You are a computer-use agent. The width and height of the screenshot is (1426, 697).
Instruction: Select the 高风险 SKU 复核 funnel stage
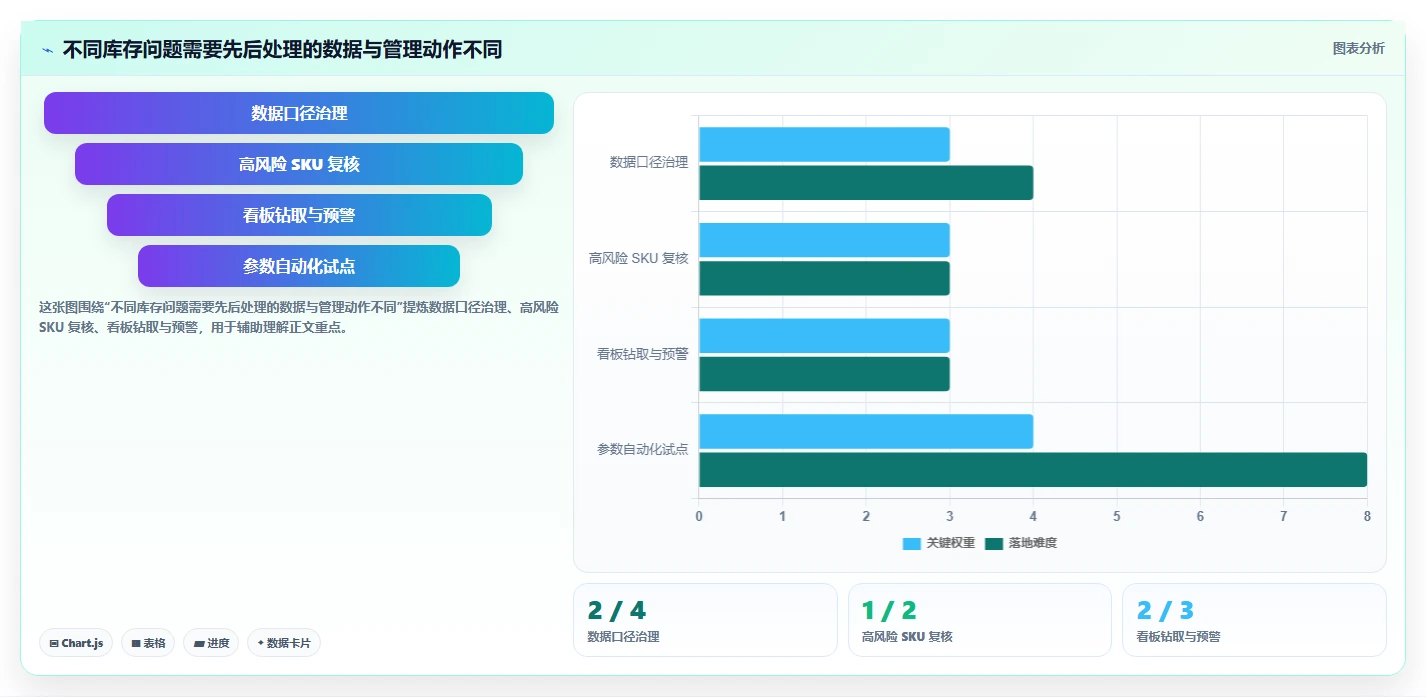click(x=299, y=164)
